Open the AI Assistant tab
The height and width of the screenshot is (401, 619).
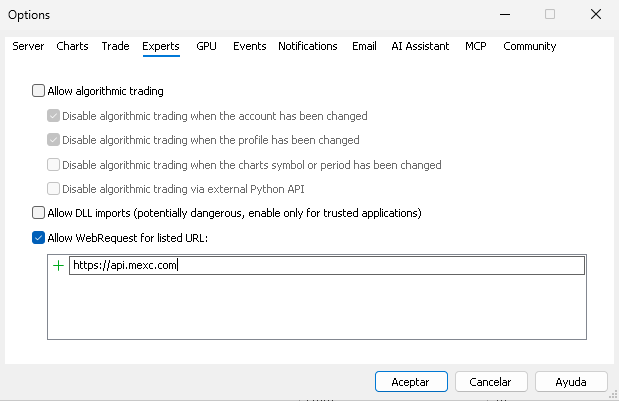click(x=420, y=46)
